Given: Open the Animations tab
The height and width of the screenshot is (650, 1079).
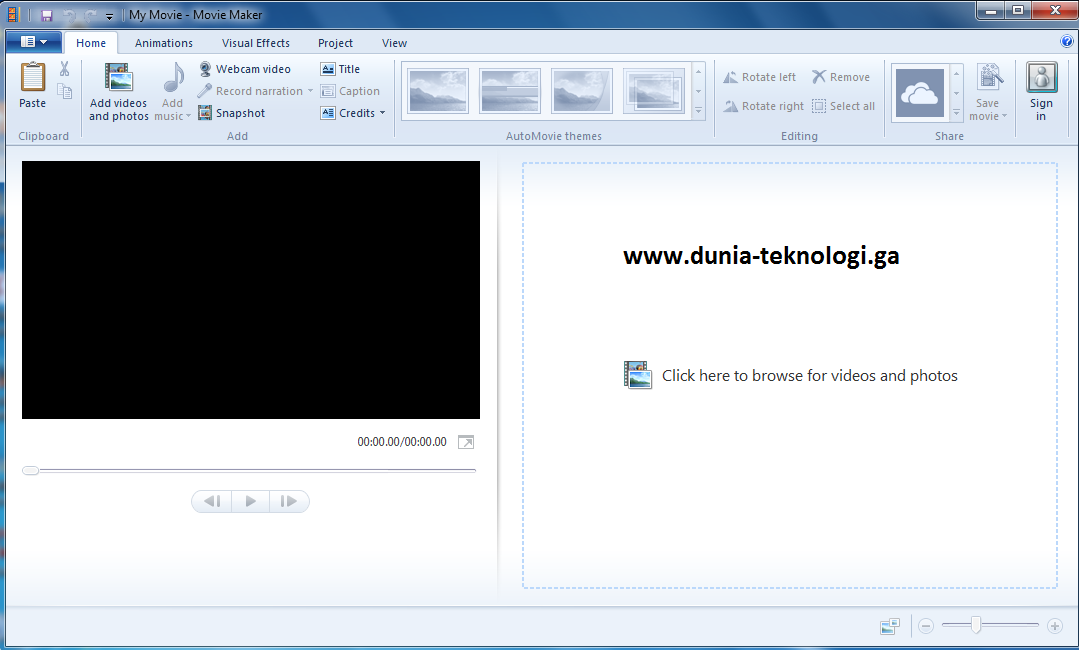Looking at the screenshot, I should [164, 43].
